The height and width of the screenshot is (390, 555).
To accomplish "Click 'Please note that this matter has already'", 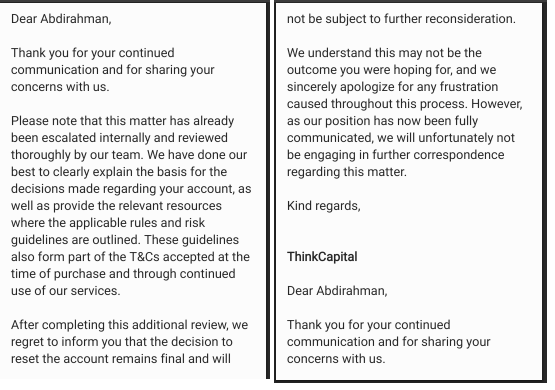I will coord(122,121).
